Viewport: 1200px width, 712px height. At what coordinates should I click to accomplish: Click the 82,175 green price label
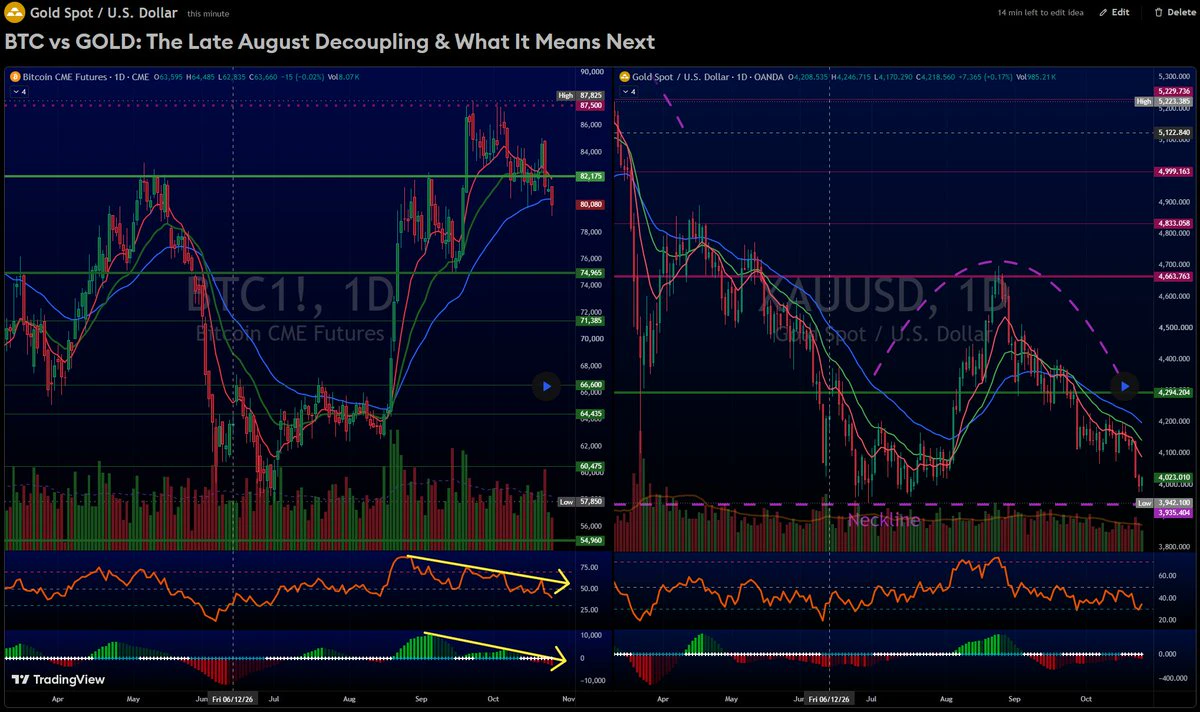tap(590, 176)
